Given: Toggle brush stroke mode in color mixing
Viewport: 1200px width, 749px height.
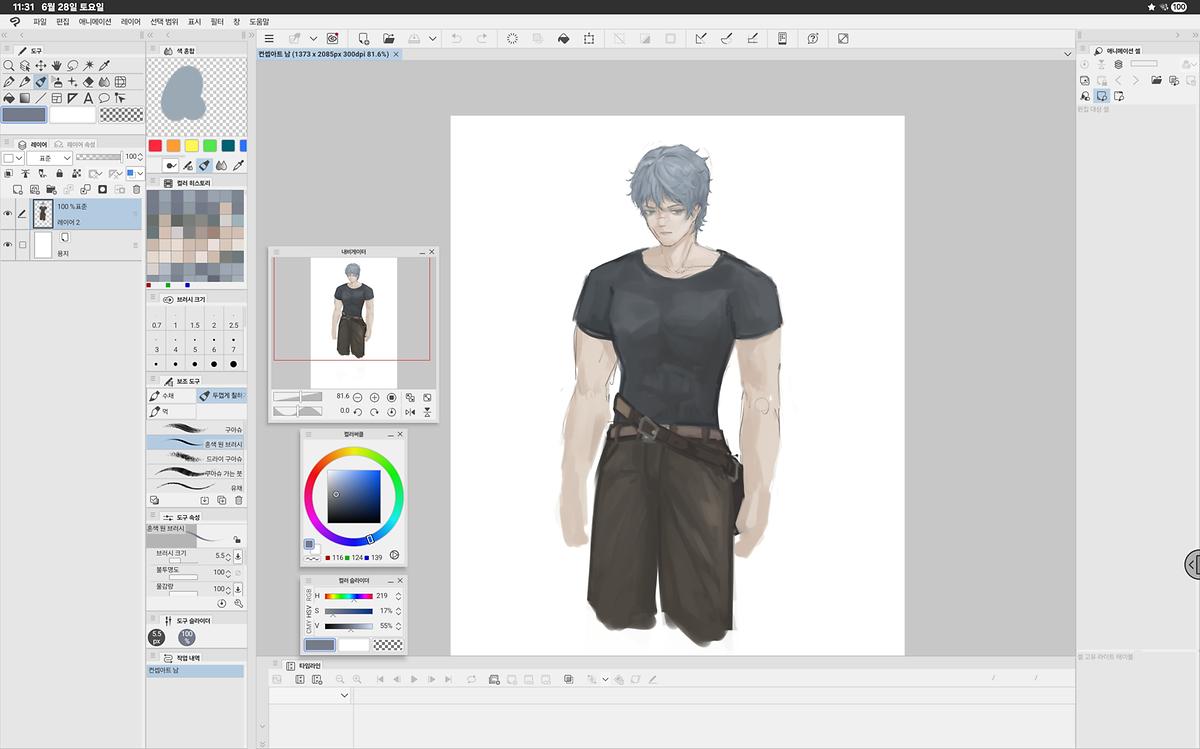Looking at the screenshot, I should point(170,165).
